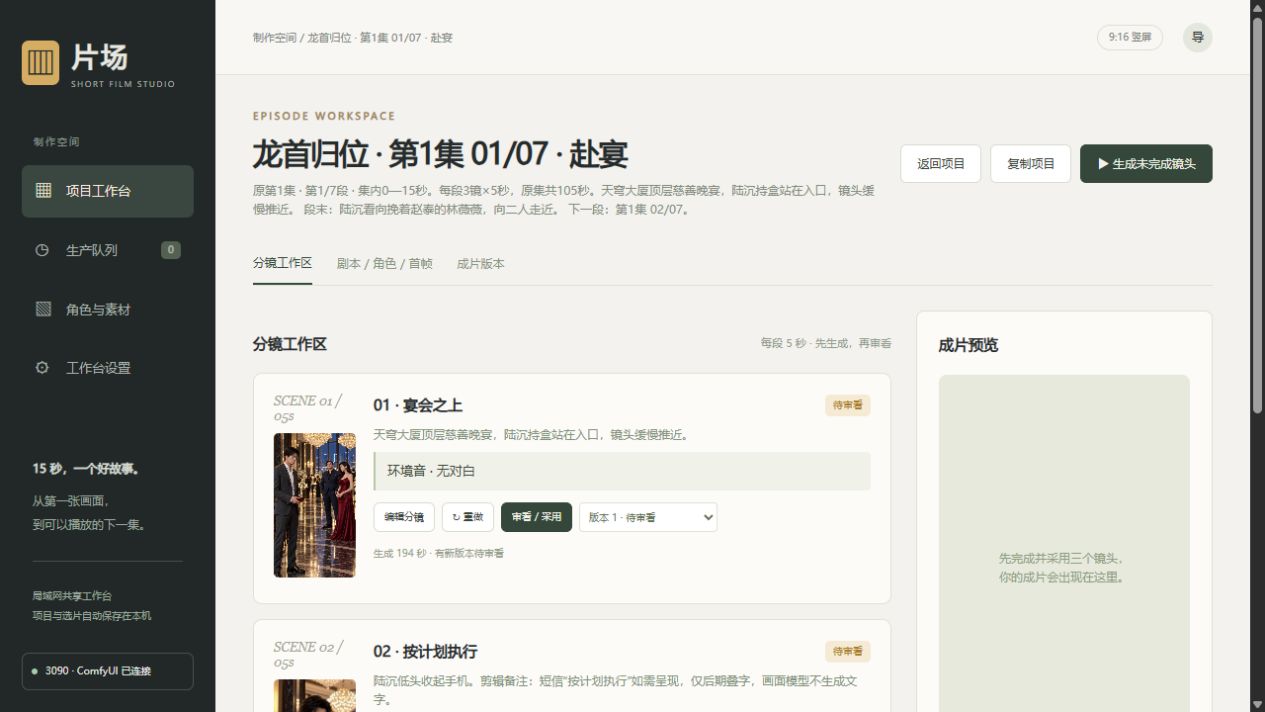Click the 成片预览 panel heading
The height and width of the screenshot is (712, 1265).
point(968,345)
